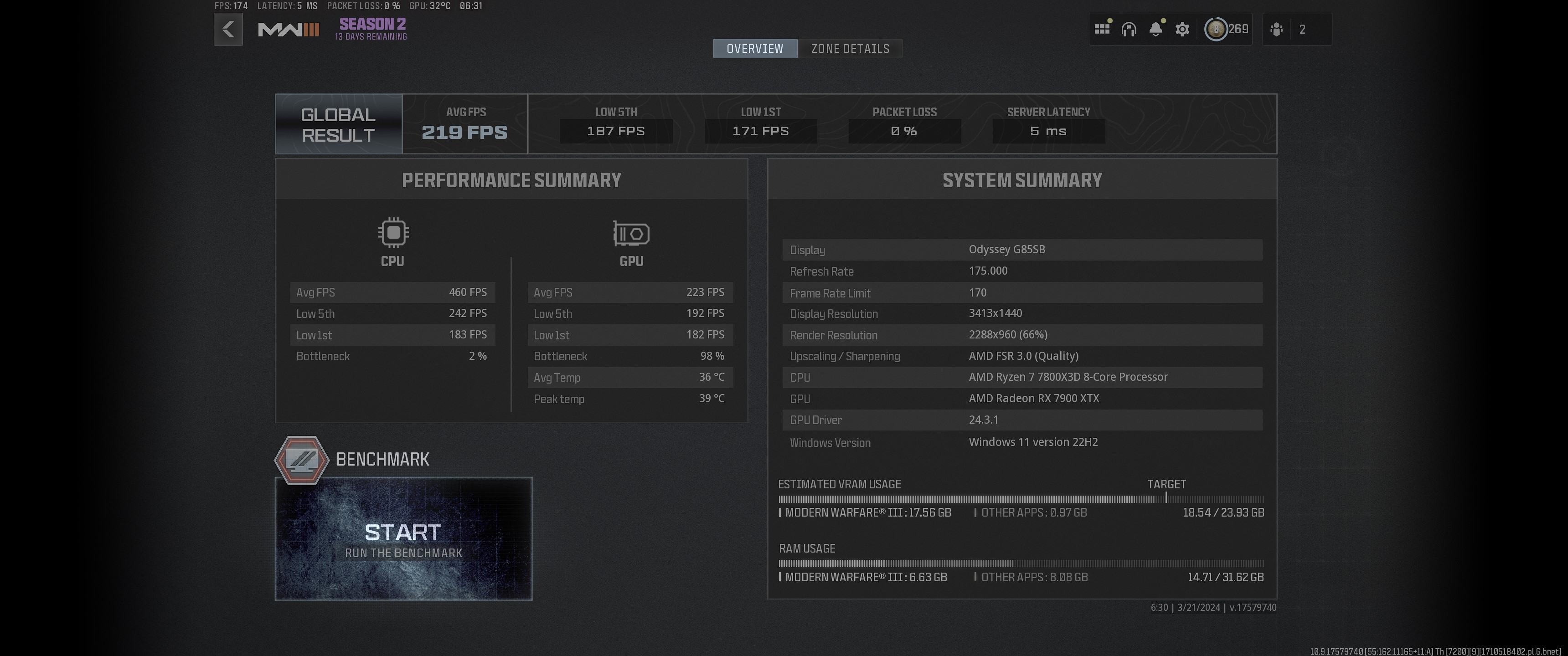This screenshot has width=1568, height=656.
Task: Click Modern Warfare III 17.56 GB VRAM label
Action: 865,513
